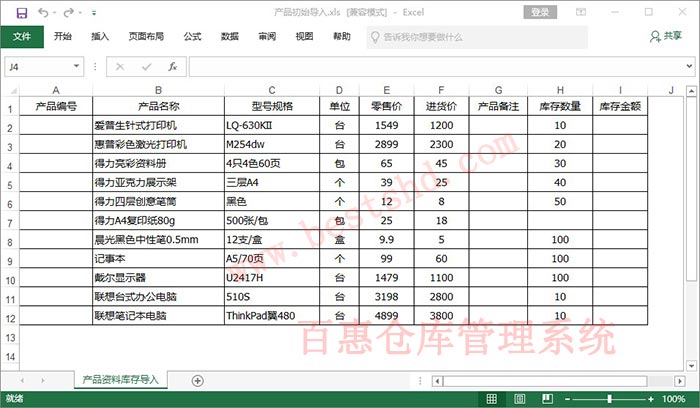The height and width of the screenshot is (408, 700).
Task: Click retail price cell 1549
Action: pos(387,125)
